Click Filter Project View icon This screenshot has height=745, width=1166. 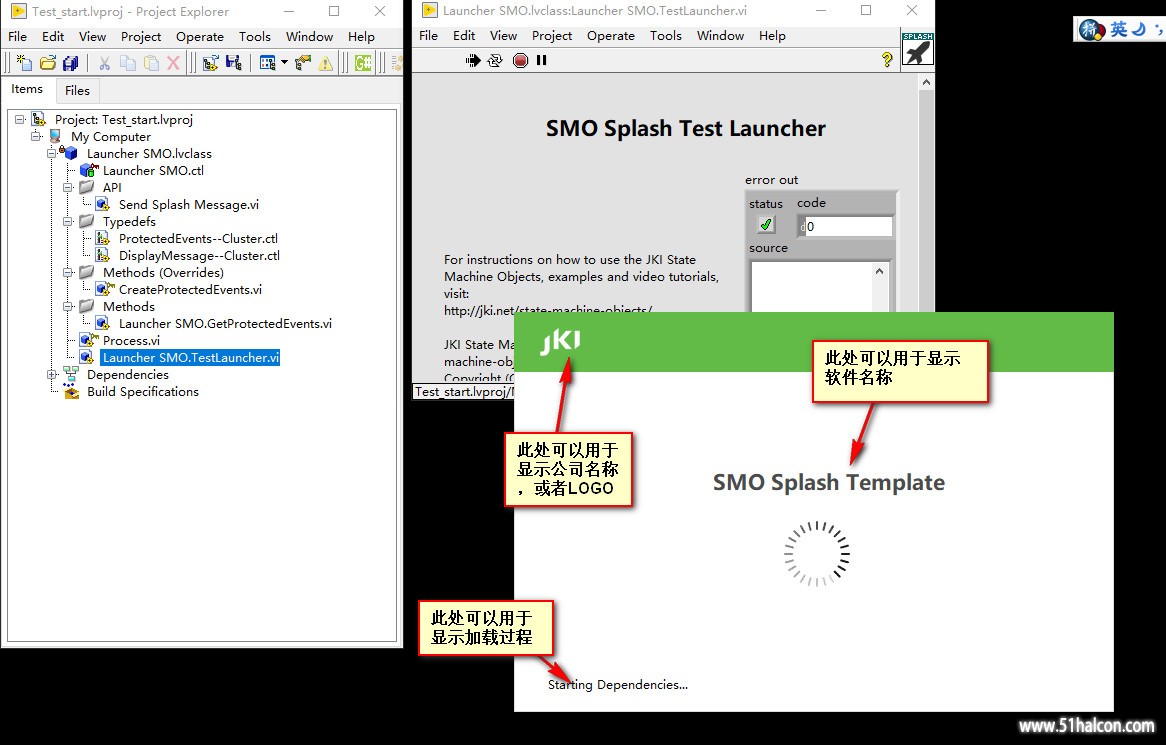pos(267,63)
